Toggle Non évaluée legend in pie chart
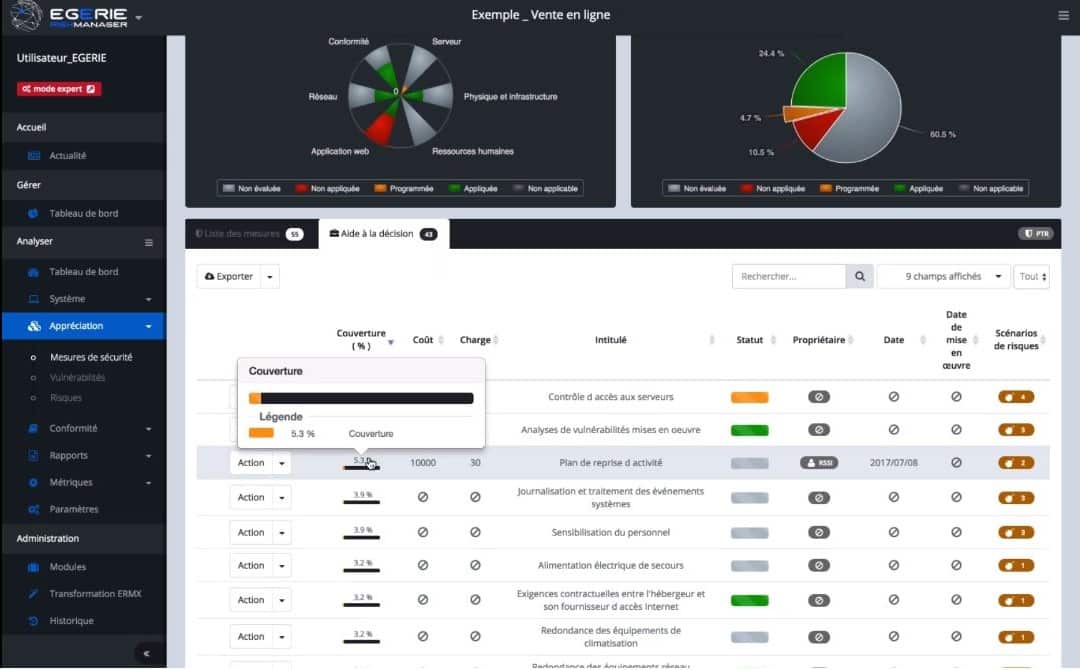The width and height of the screenshot is (1080, 670). point(697,189)
